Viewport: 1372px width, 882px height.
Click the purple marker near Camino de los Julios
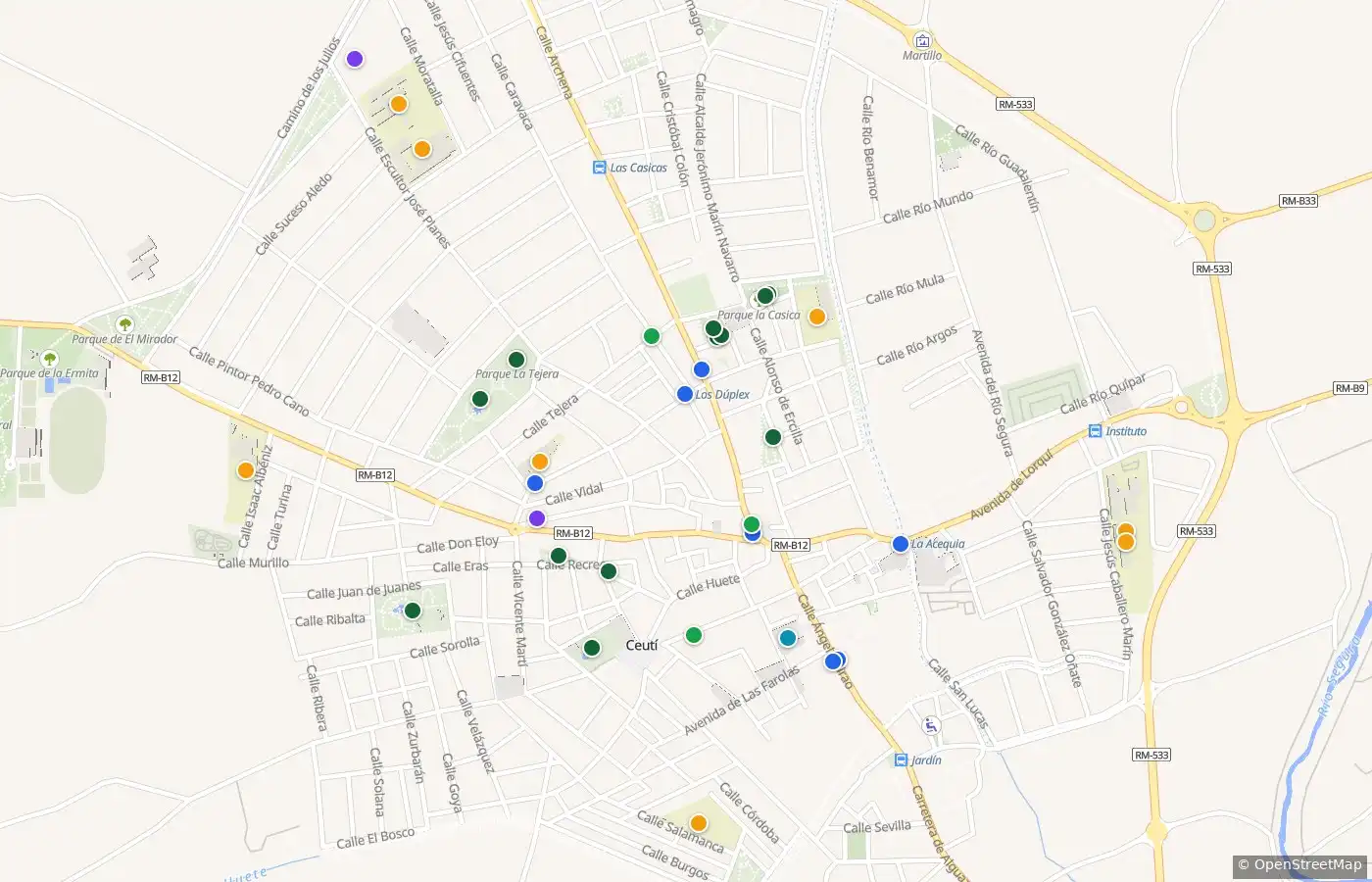[x=355, y=59]
